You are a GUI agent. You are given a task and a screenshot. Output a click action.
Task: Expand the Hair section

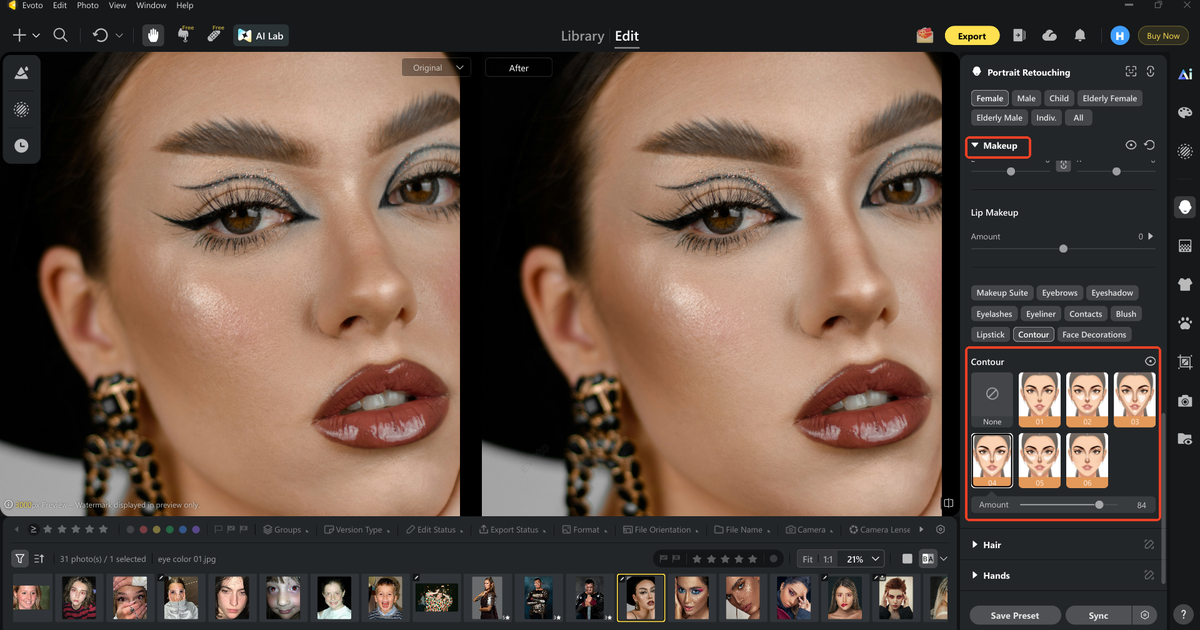[x=975, y=545]
